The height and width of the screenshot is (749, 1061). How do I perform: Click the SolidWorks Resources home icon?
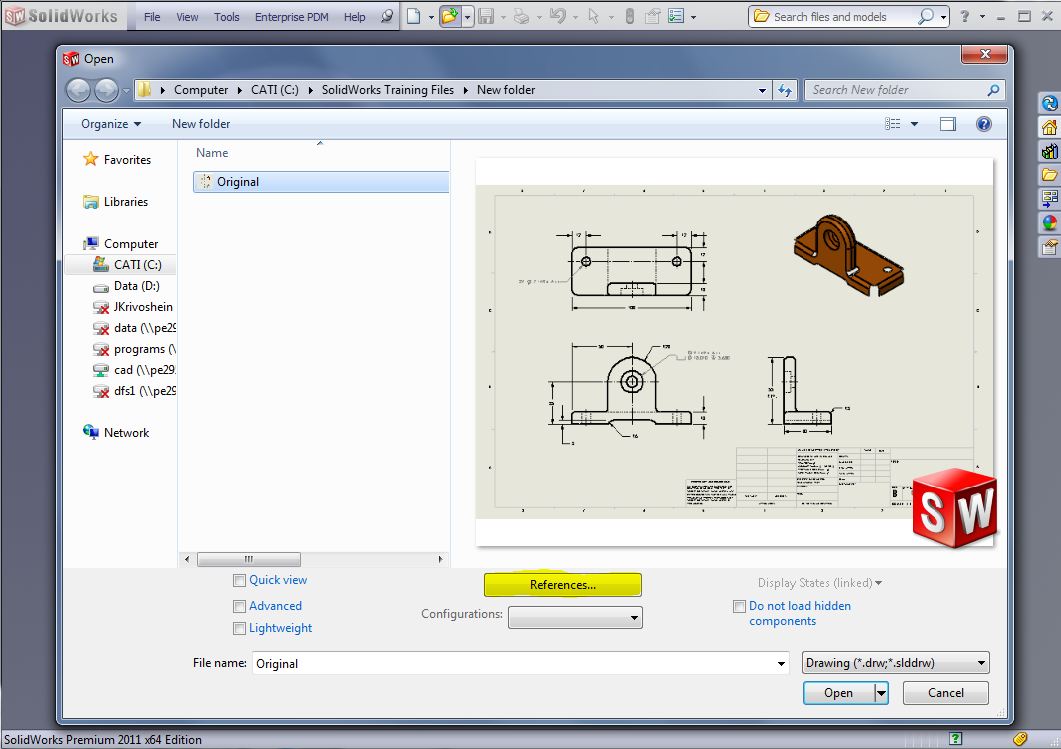[1049, 127]
